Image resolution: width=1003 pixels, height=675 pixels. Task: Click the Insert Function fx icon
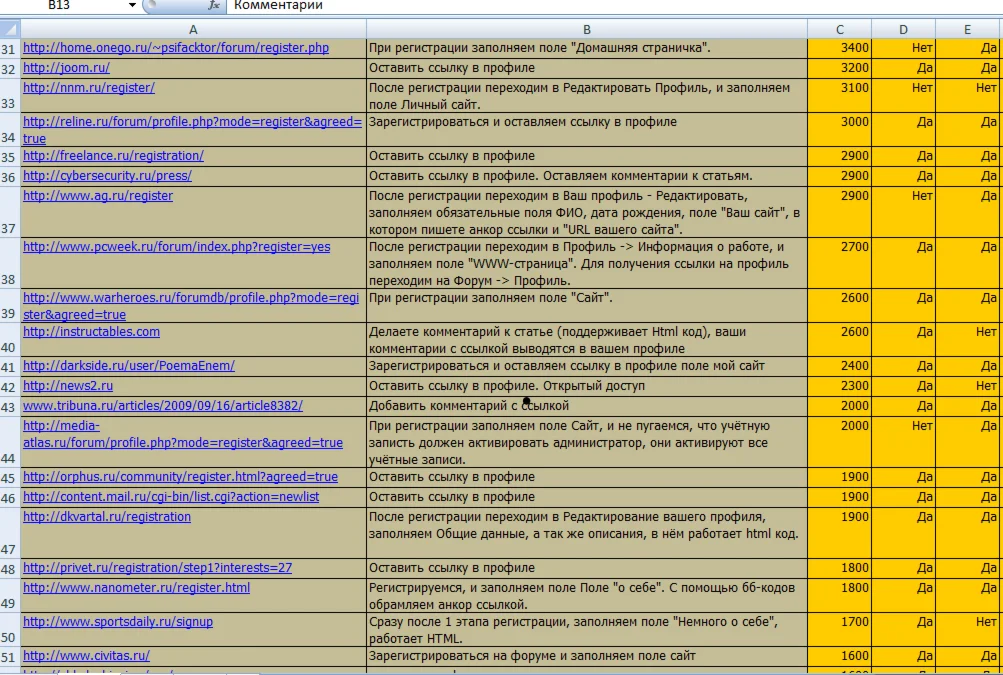point(214,5)
